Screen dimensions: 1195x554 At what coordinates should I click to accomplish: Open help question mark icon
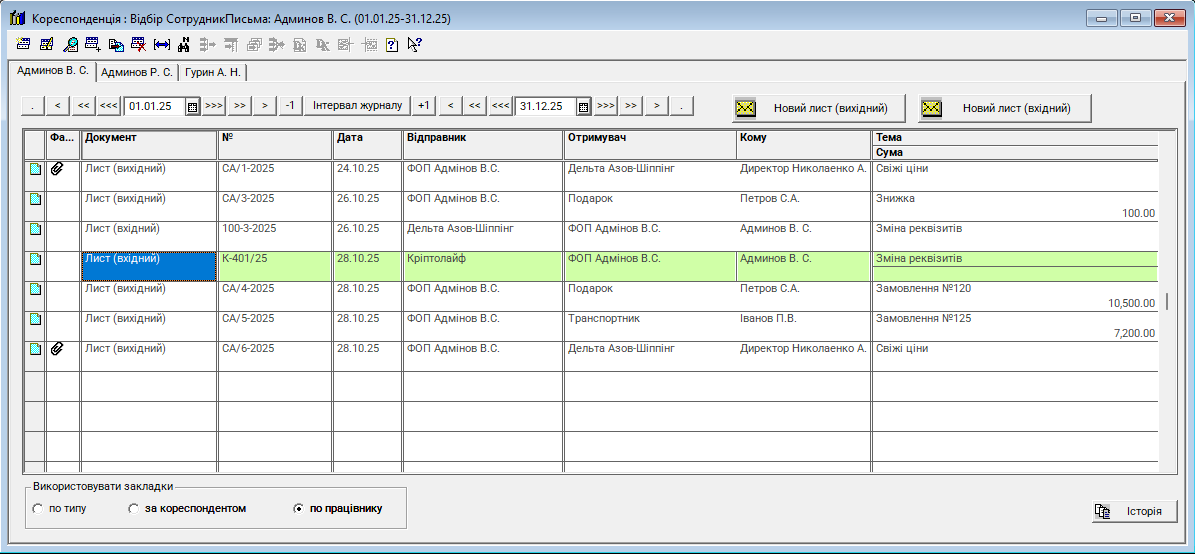pos(391,44)
